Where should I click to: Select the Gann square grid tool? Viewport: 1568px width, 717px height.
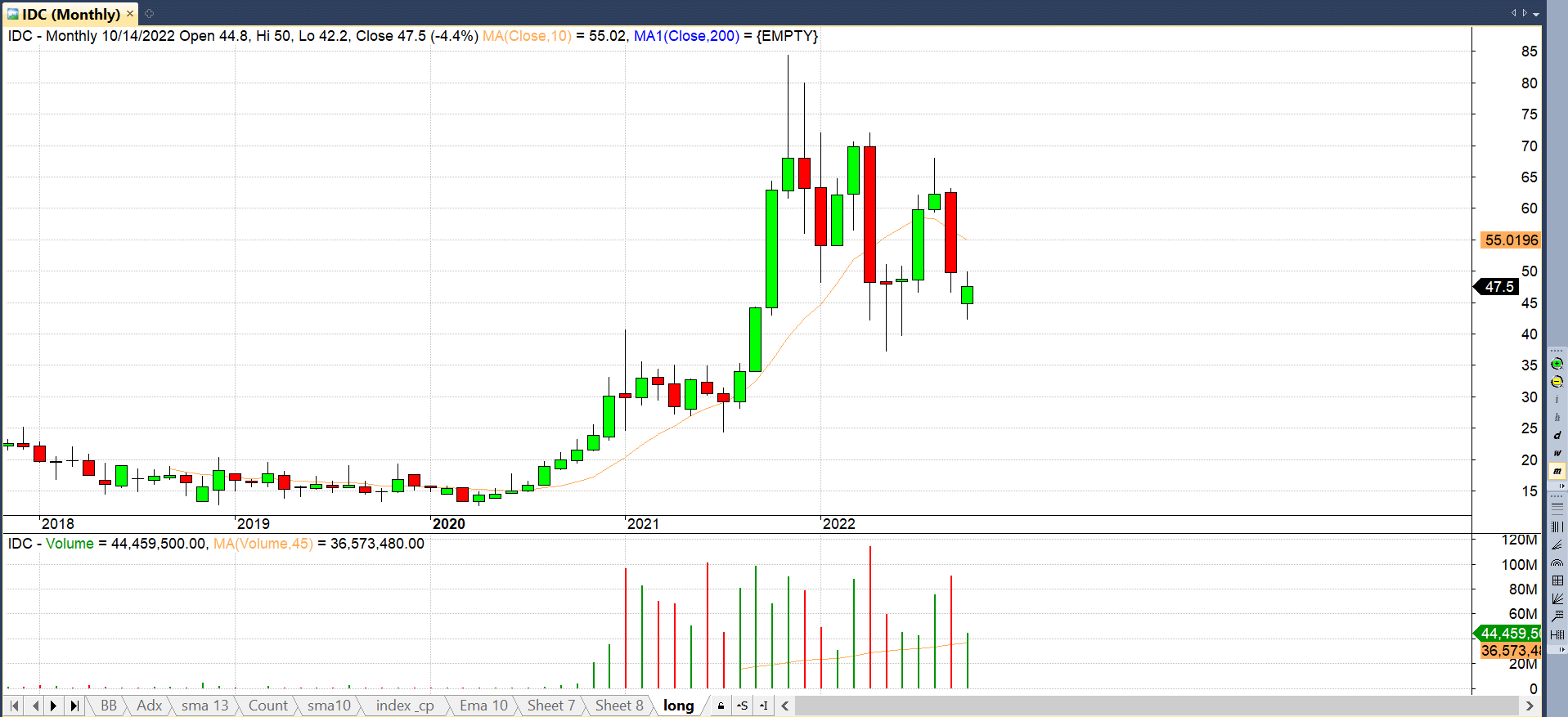tap(1557, 580)
